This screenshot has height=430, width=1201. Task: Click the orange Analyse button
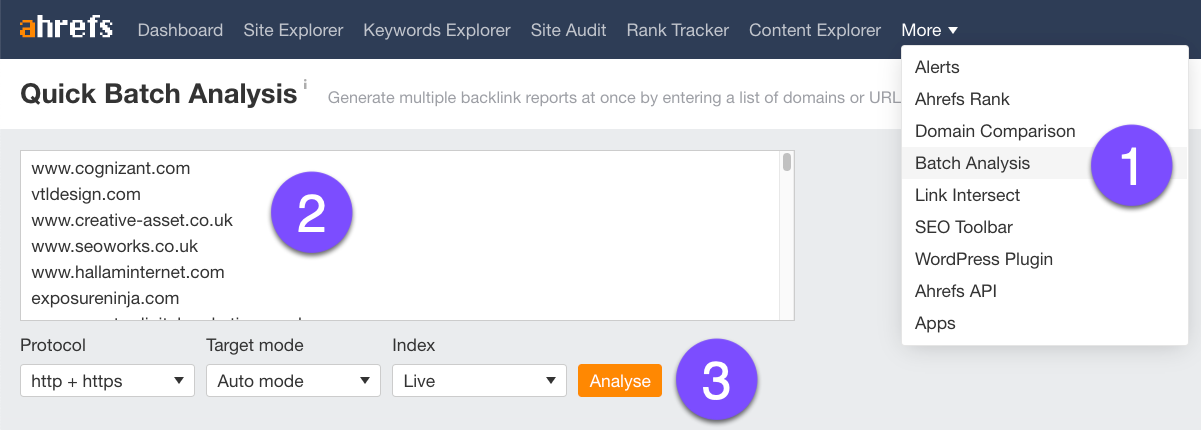[620, 381]
